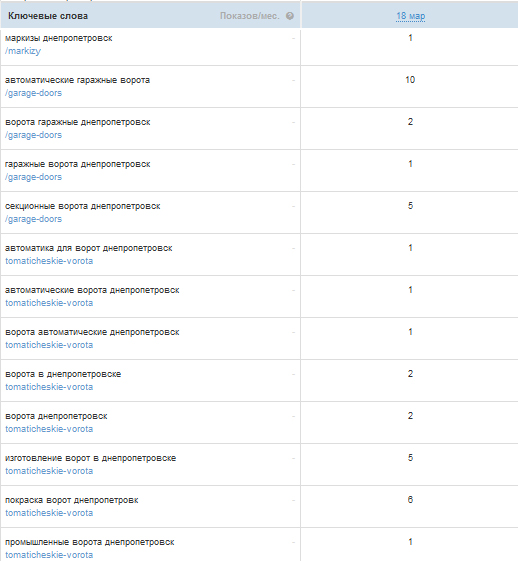The image size is (518, 561).
Task: Select keyword маркизы днепропетровск
Action: pos(59,38)
